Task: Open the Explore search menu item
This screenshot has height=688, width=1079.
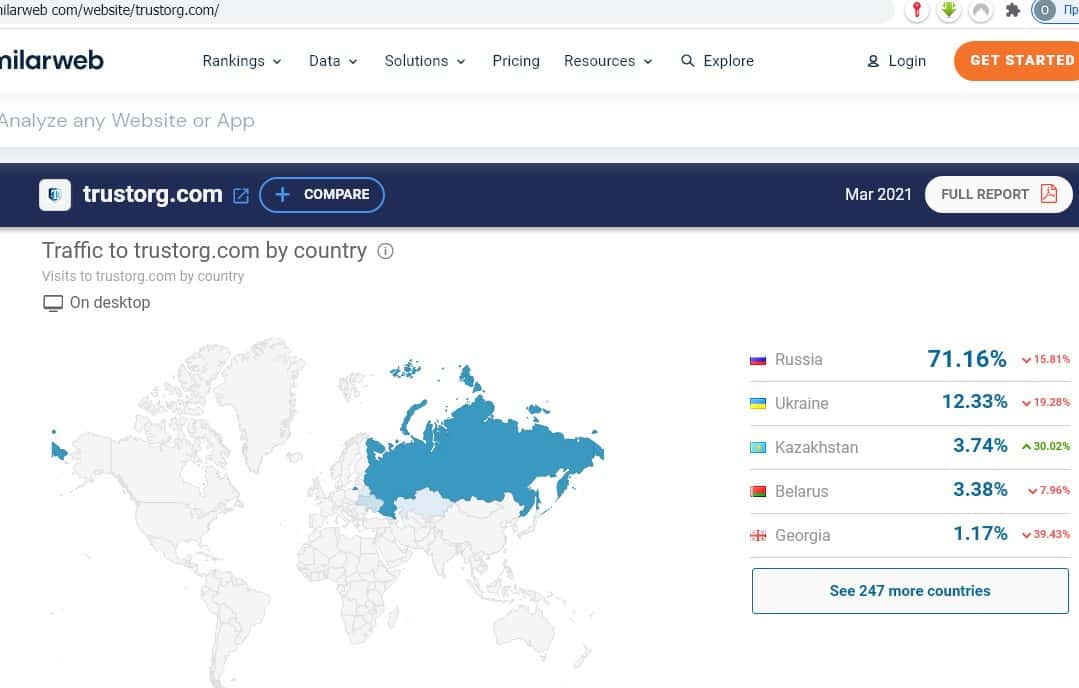Action: (717, 61)
